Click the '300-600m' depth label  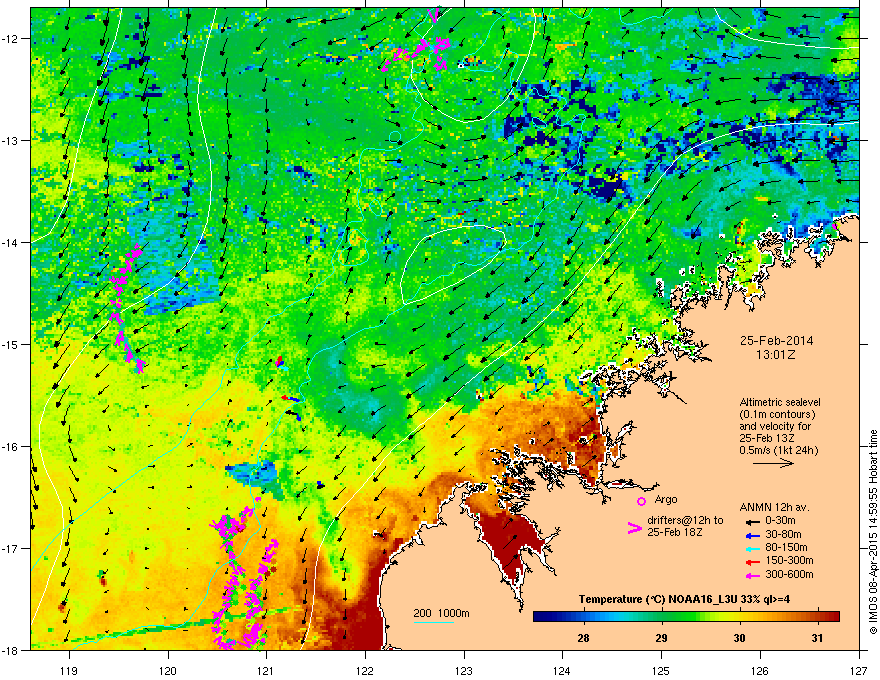[x=789, y=574]
